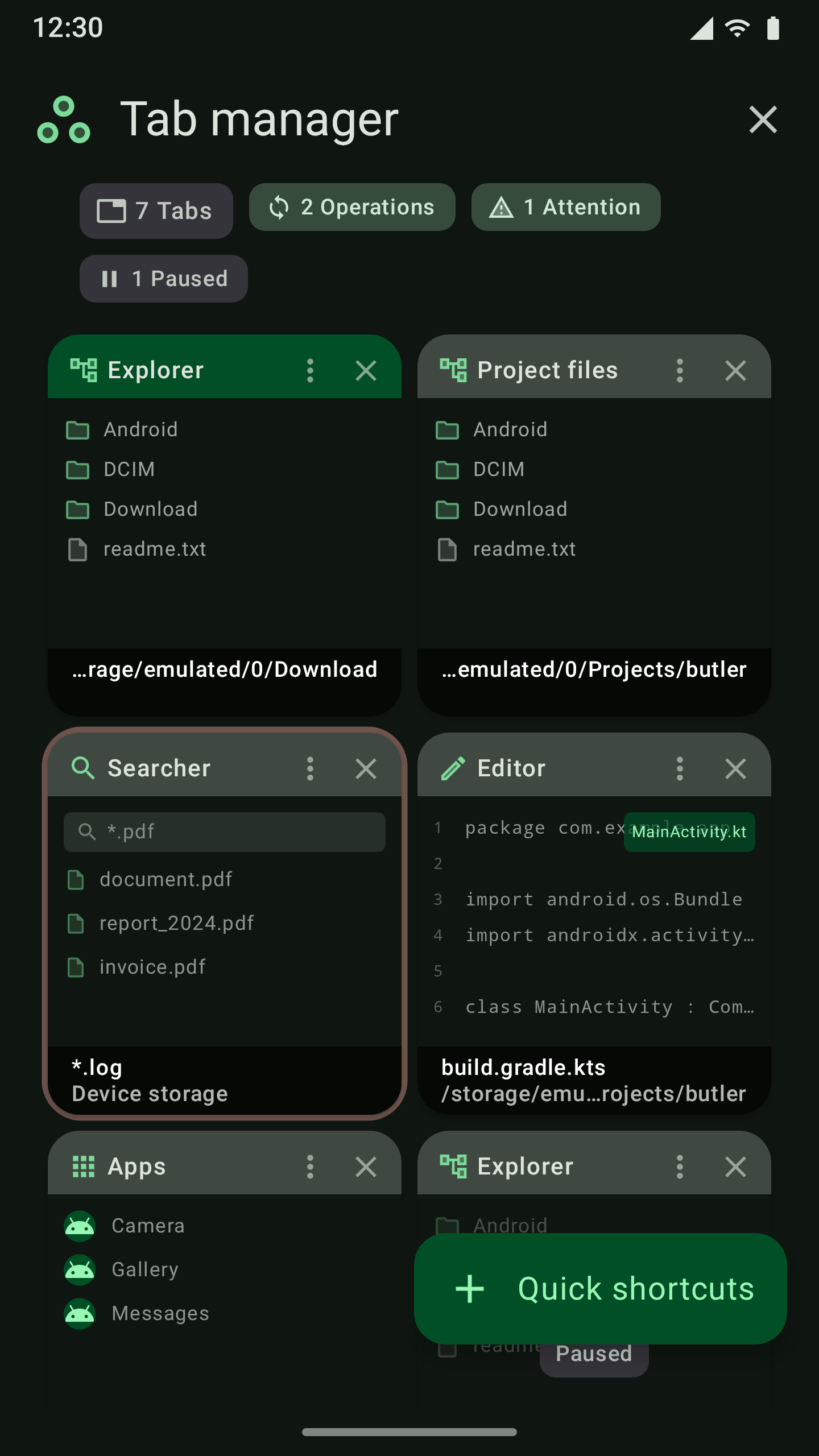Open overflow menu of the paused Explorer tab

680,1167
